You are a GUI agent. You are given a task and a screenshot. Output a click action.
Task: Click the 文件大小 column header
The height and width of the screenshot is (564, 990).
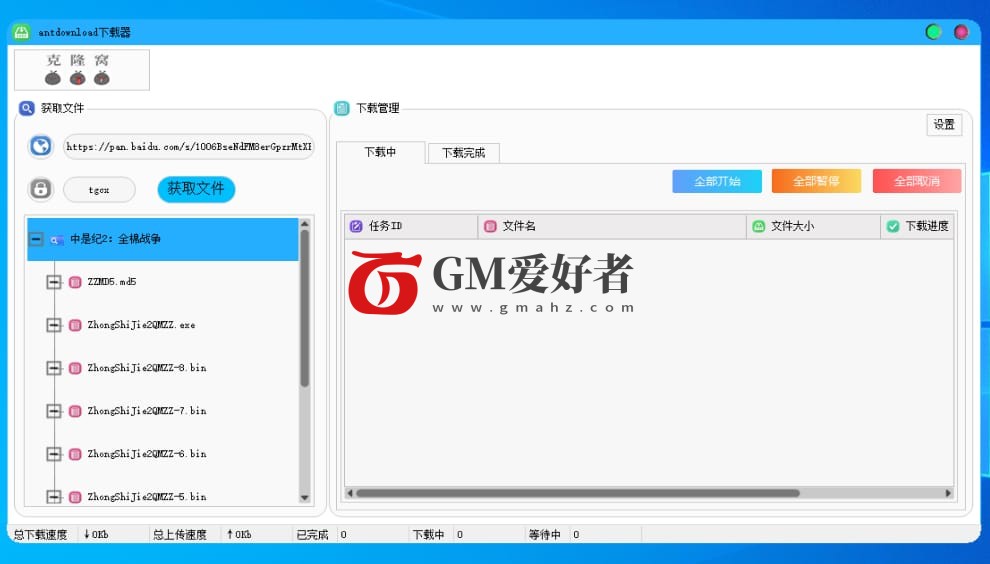(x=814, y=226)
